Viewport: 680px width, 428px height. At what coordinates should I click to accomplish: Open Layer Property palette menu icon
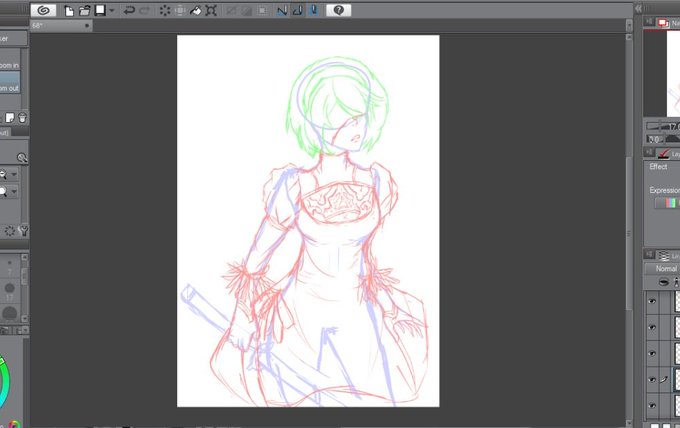tap(649, 152)
